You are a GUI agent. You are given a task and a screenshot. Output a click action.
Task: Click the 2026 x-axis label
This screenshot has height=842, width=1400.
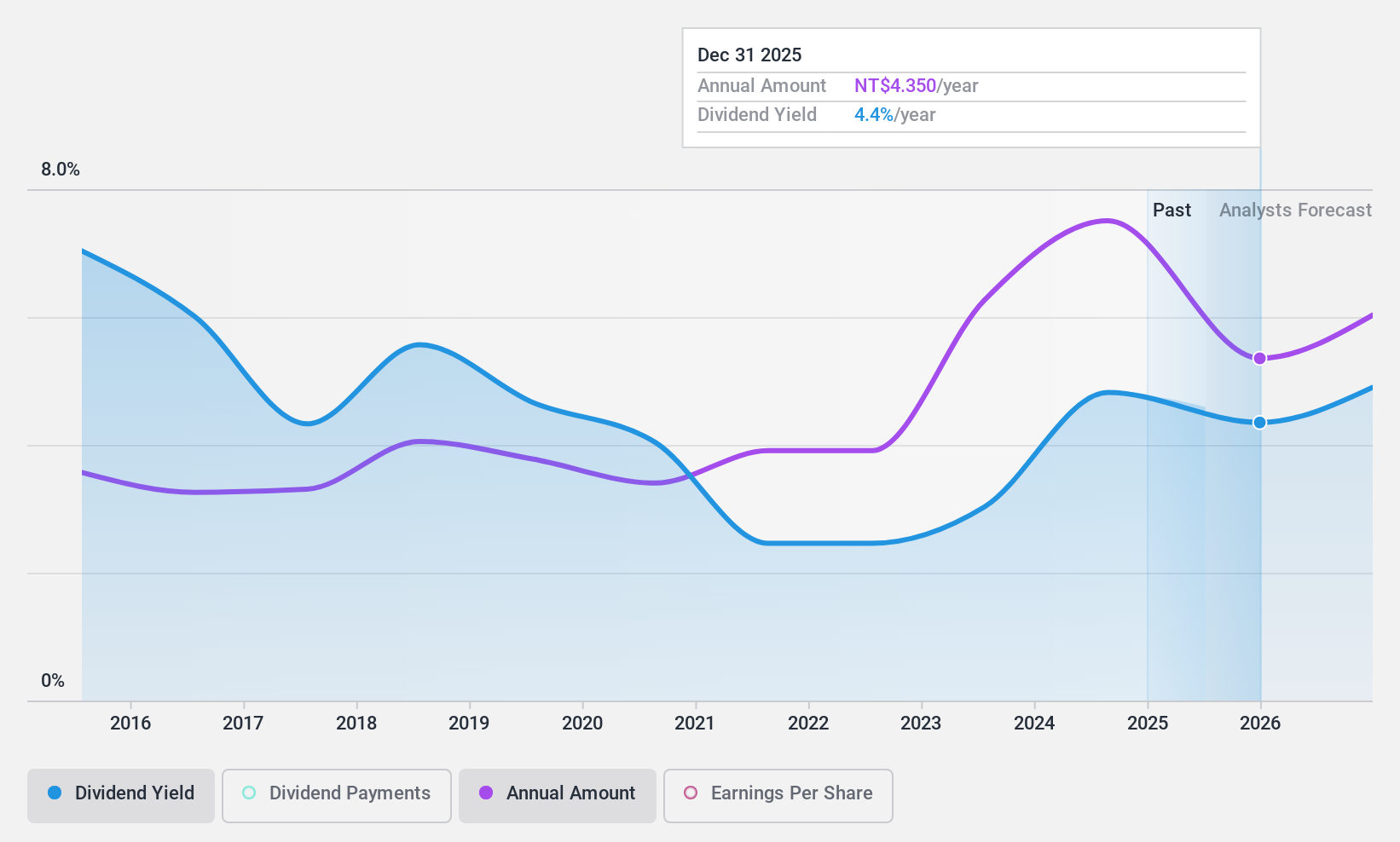coord(1260,723)
